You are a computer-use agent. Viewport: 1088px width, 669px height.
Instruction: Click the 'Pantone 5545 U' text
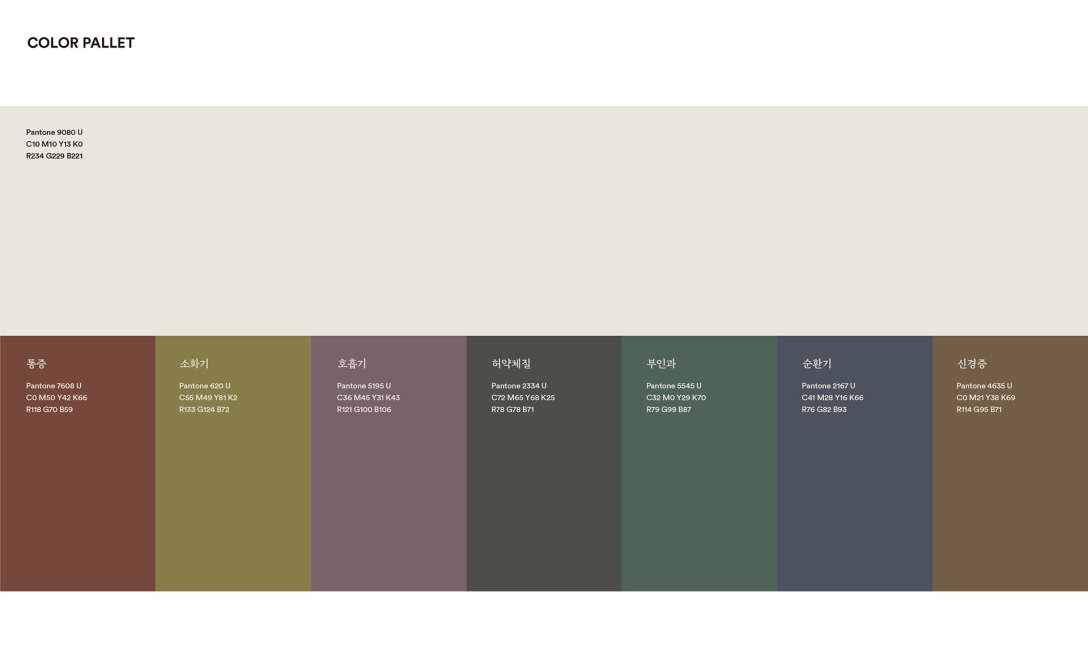coord(674,386)
